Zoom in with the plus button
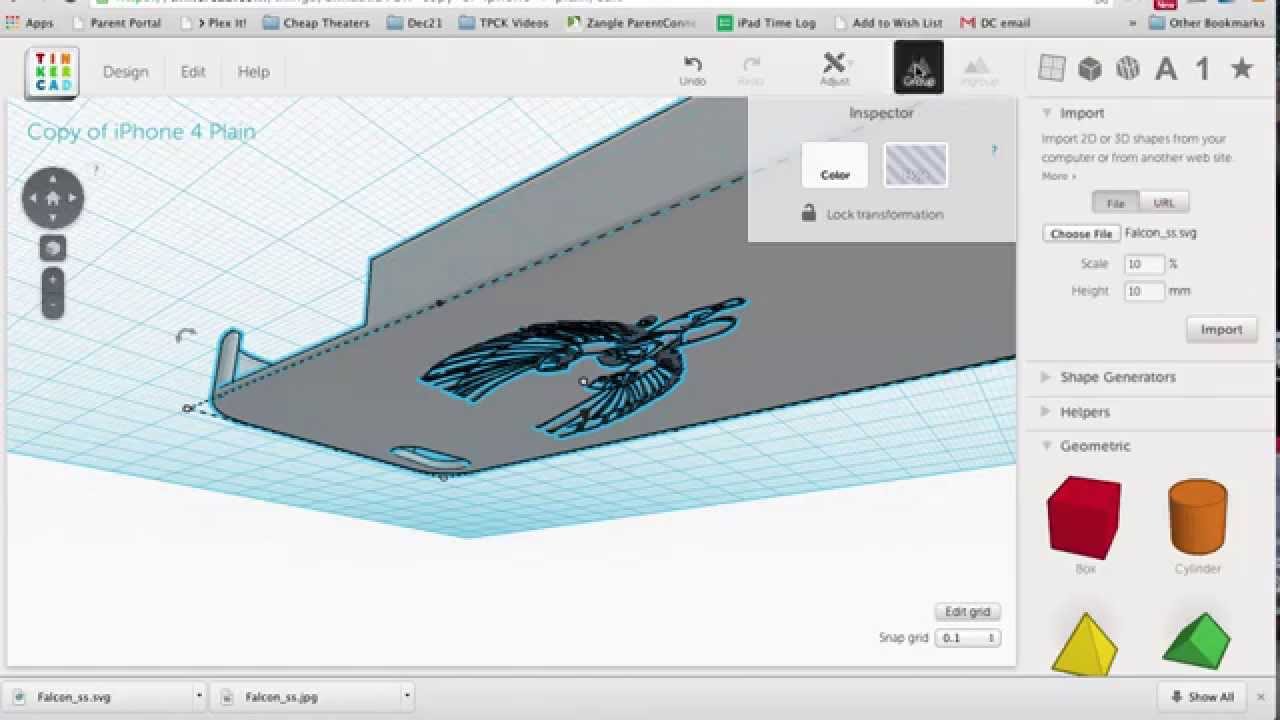This screenshot has width=1280, height=720. point(53,281)
